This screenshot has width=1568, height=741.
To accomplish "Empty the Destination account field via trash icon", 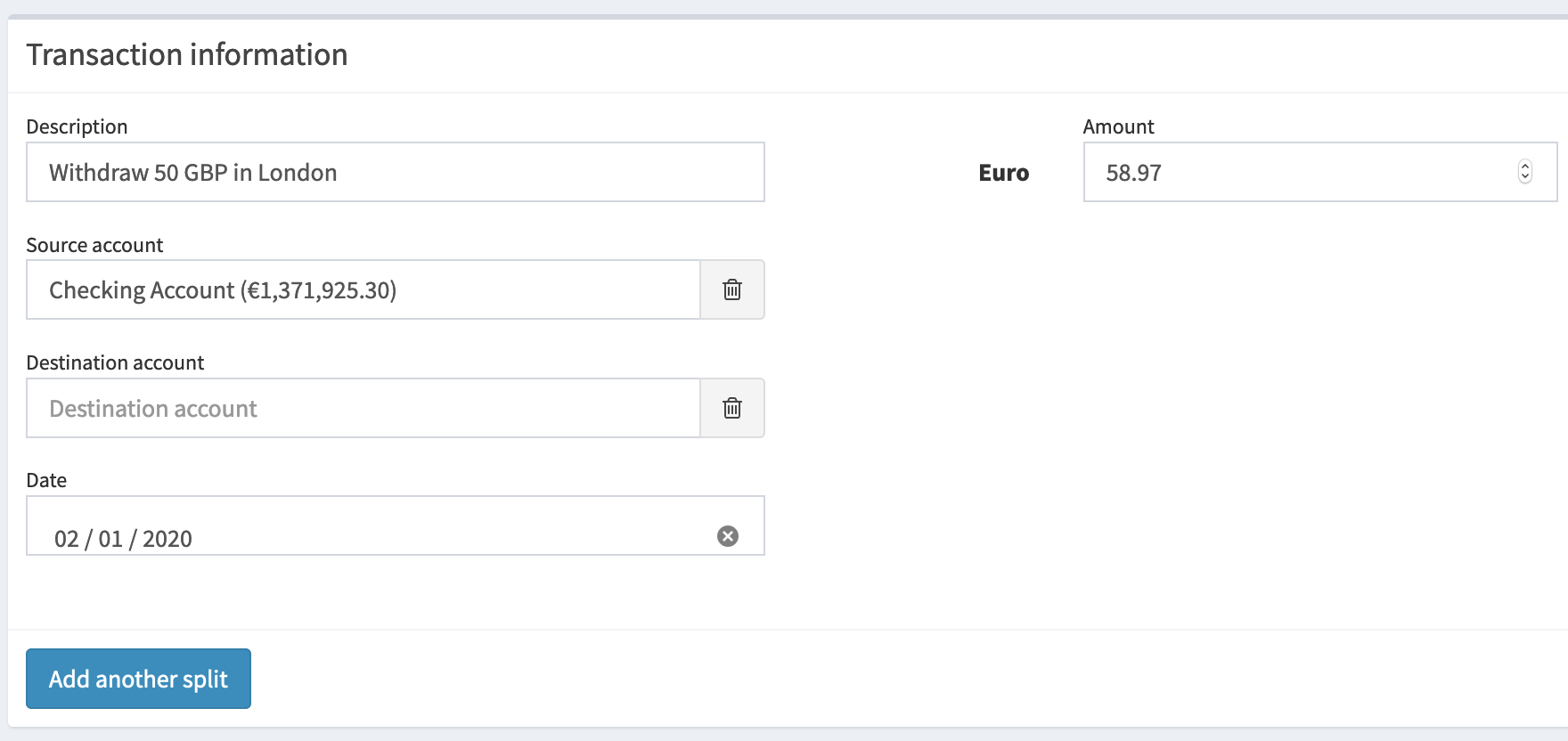I will click(x=732, y=408).
